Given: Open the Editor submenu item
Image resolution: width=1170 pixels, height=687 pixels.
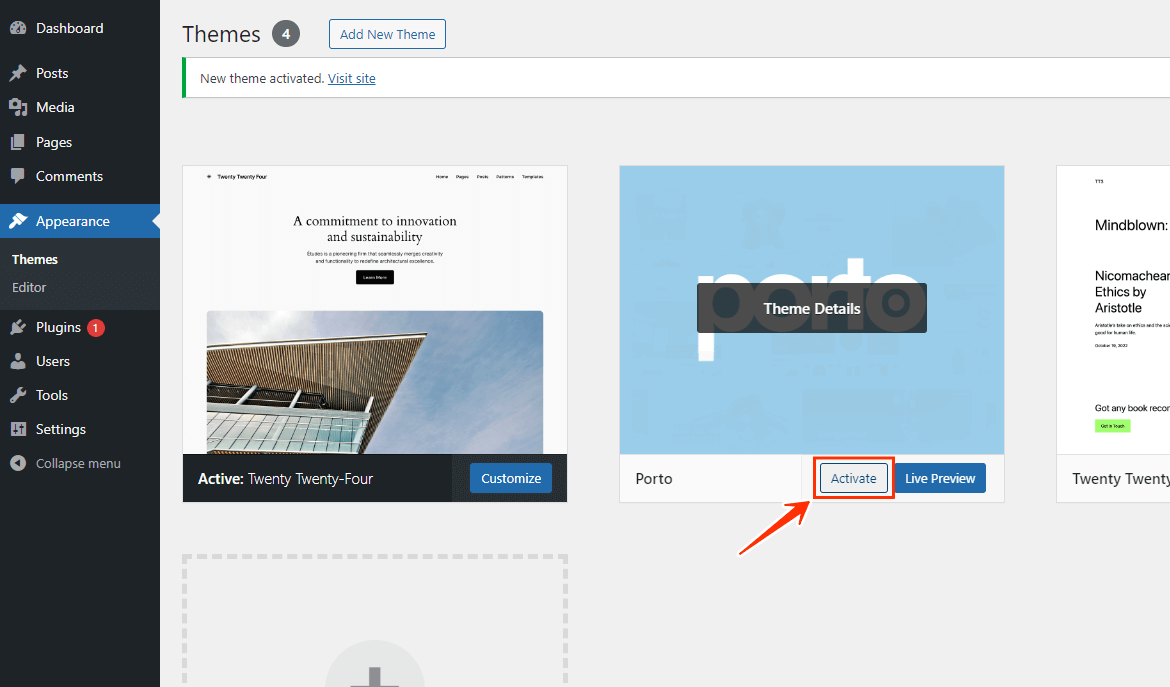Looking at the screenshot, I should [29, 287].
